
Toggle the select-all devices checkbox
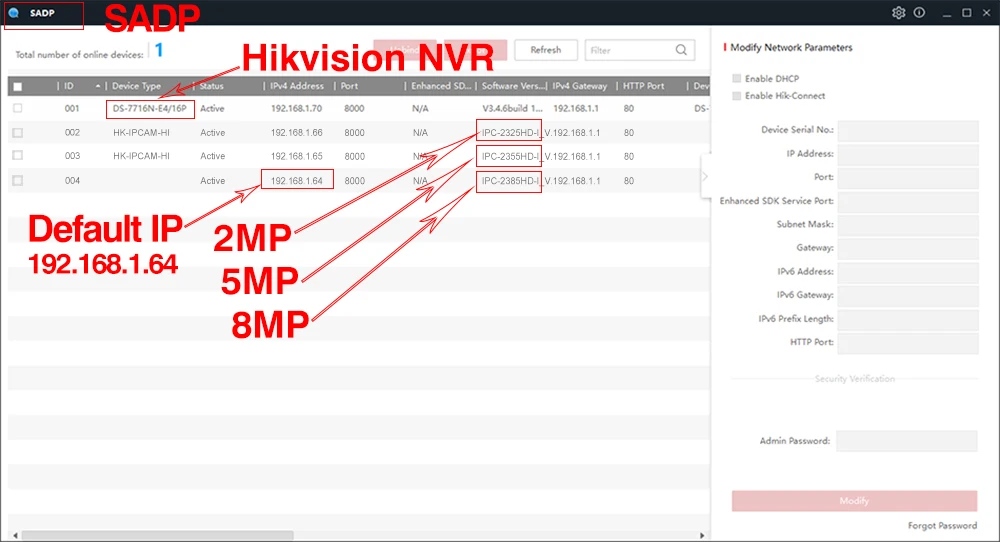(x=18, y=86)
